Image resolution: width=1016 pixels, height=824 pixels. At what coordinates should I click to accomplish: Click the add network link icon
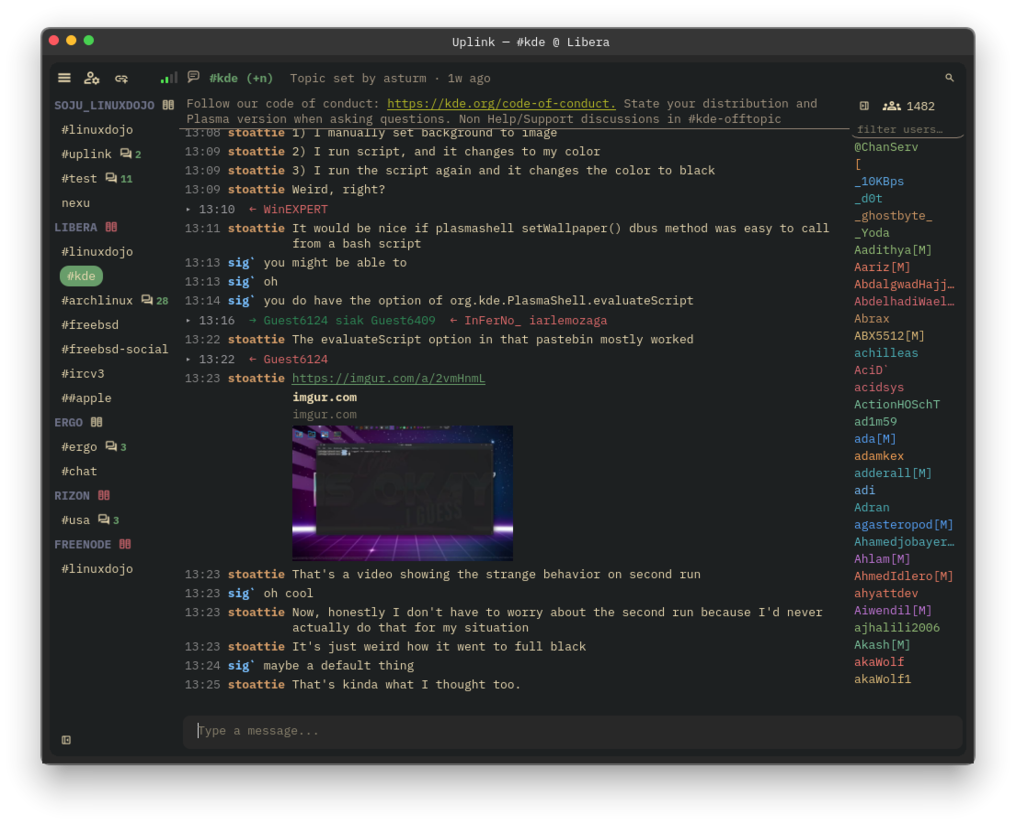(121, 78)
